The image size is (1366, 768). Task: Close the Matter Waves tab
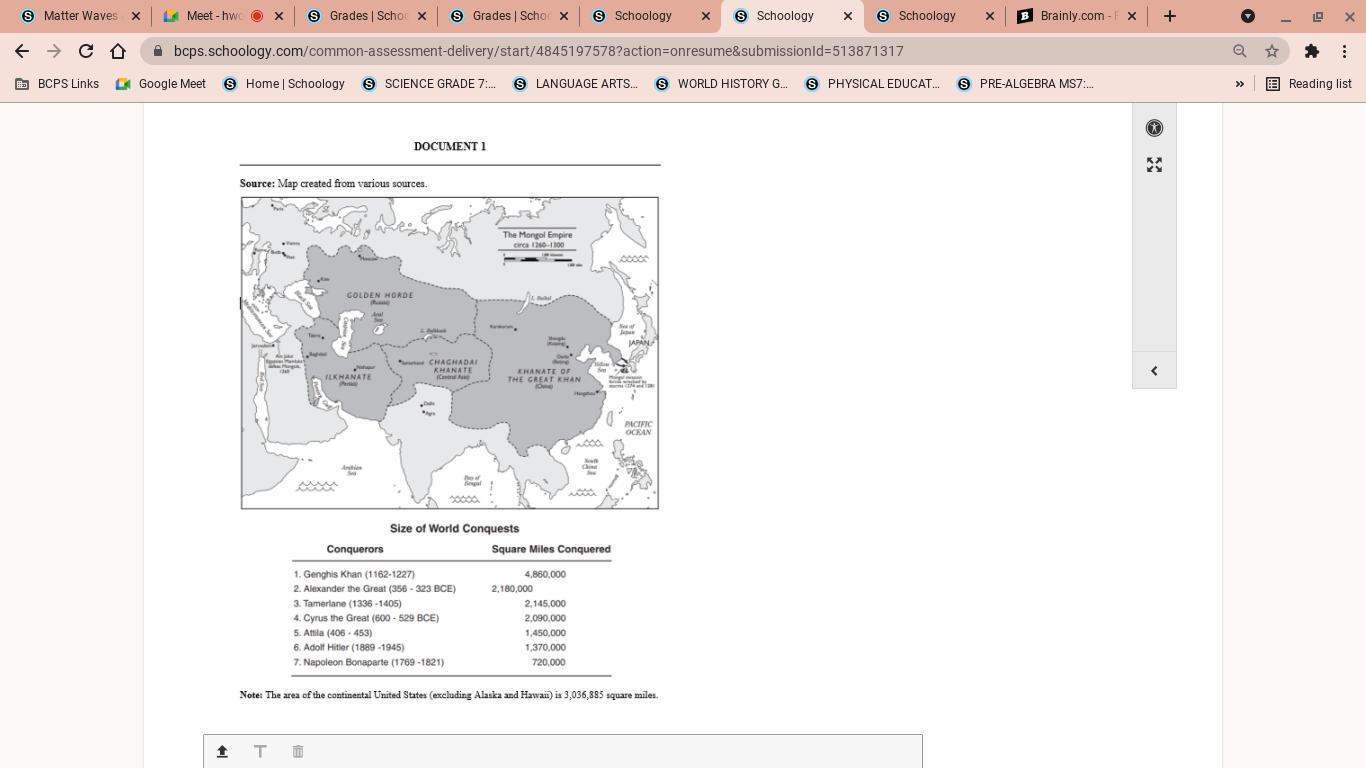pos(136,16)
